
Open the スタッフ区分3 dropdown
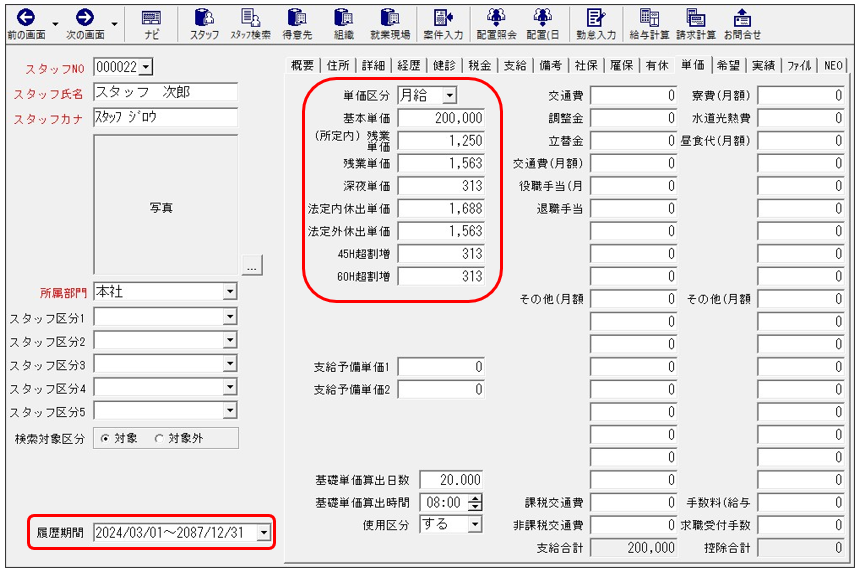pyautogui.click(x=230, y=364)
